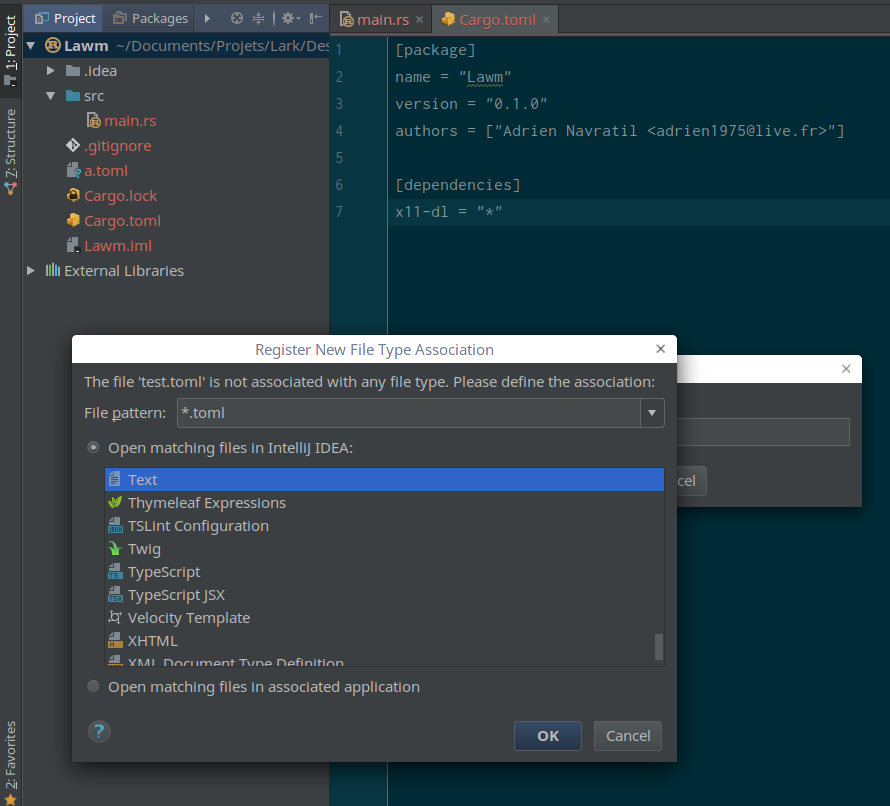
Task: Switch to the Project view tab
Action: 64,18
